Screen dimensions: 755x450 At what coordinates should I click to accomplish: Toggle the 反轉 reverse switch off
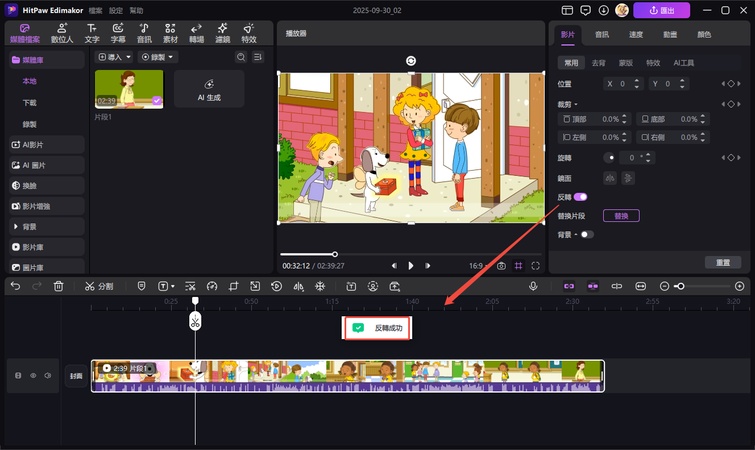point(580,197)
